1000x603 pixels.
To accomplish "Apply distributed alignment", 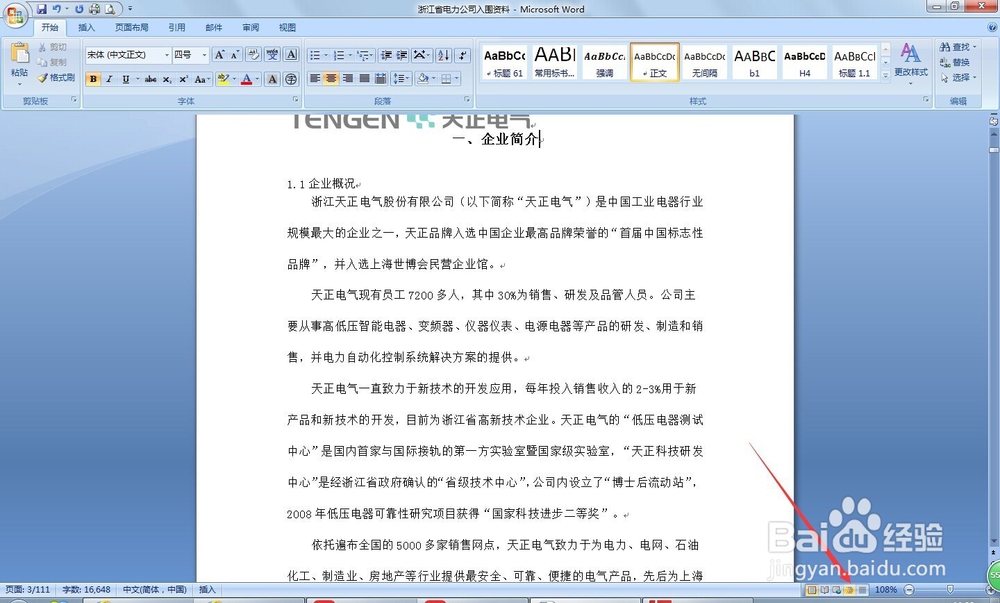I will point(380,78).
